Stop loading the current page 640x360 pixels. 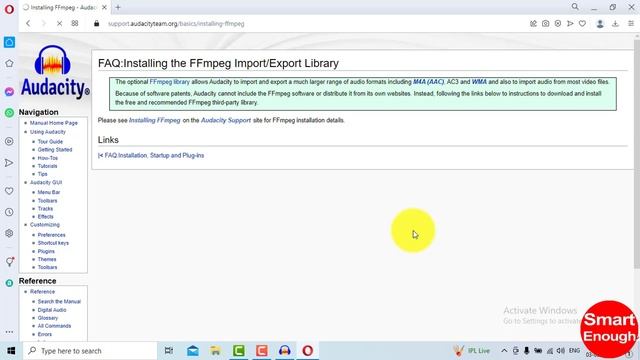pos(59,24)
